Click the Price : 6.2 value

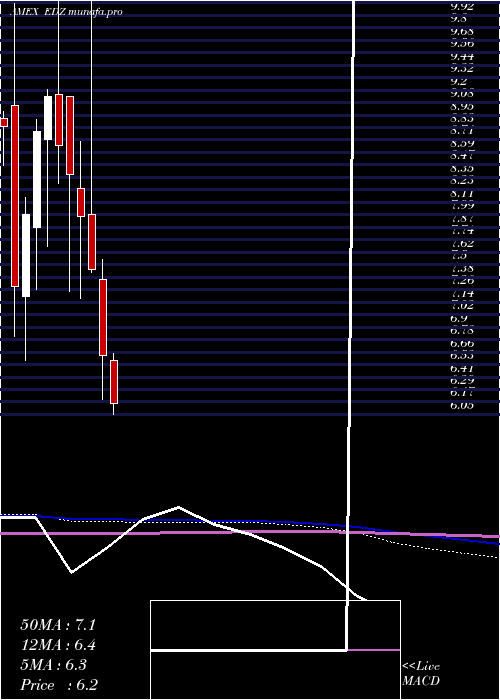click(x=59, y=685)
